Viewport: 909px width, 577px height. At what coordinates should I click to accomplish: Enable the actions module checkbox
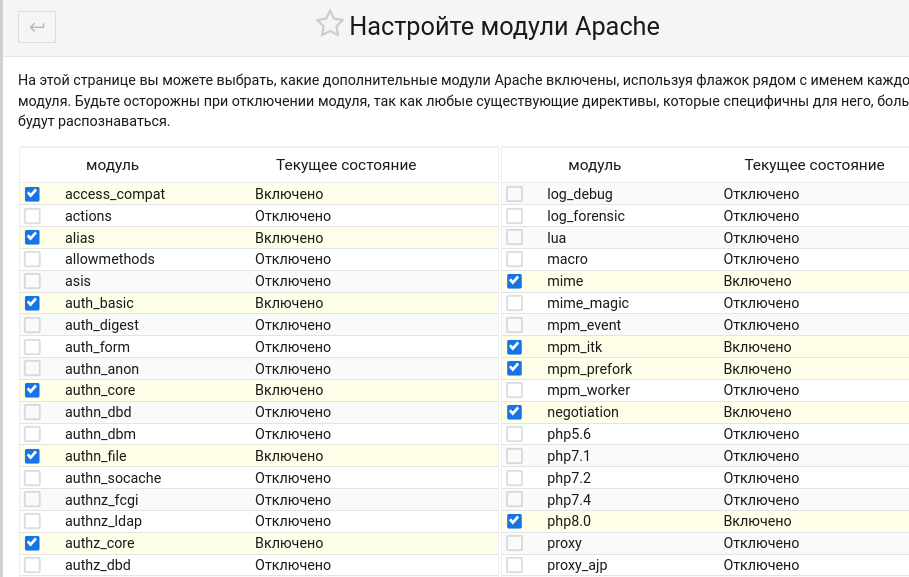[x=33, y=216]
